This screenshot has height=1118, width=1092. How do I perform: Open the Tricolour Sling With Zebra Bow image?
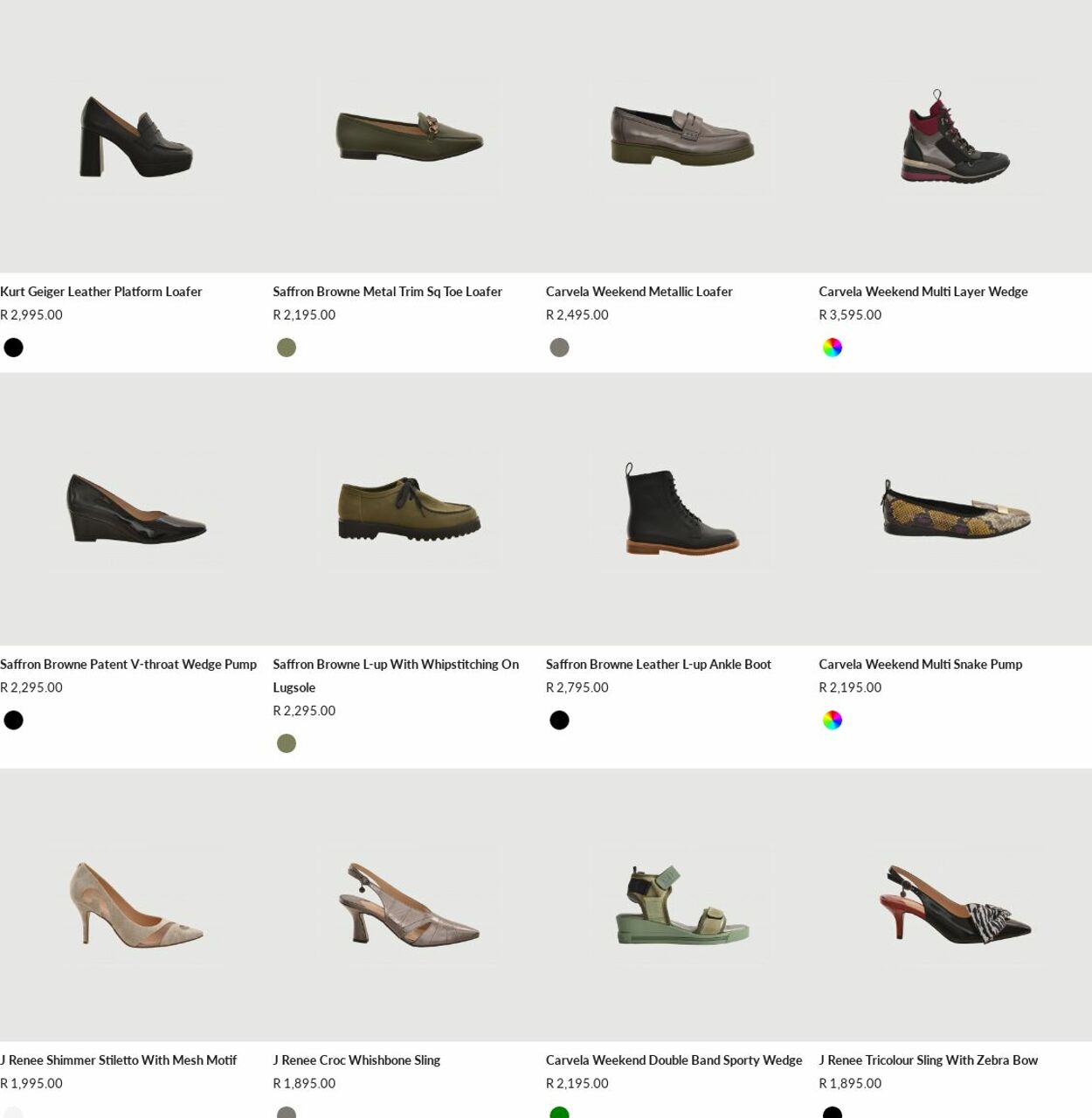[x=955, y=905]
